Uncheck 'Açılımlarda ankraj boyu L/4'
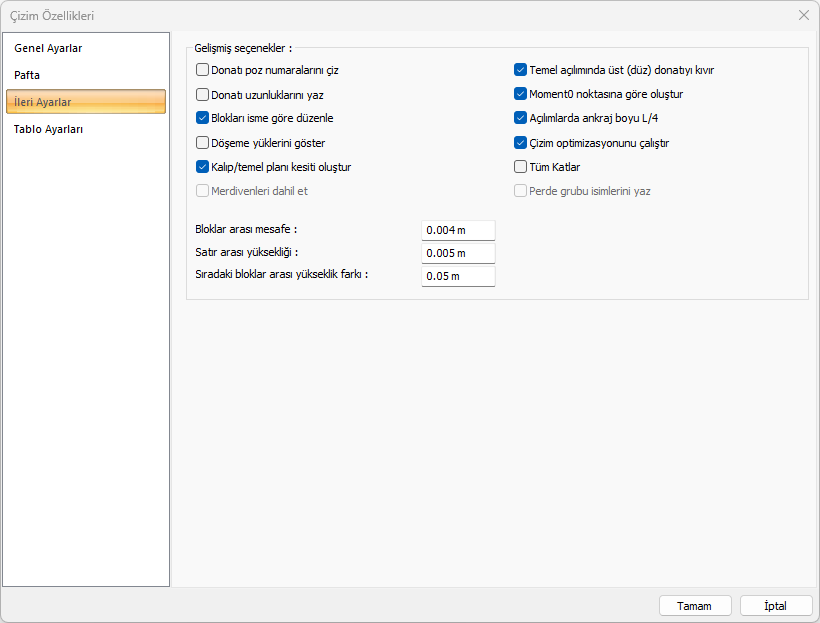The height and width of the screenshot is (623, 820). pos(520,118)
